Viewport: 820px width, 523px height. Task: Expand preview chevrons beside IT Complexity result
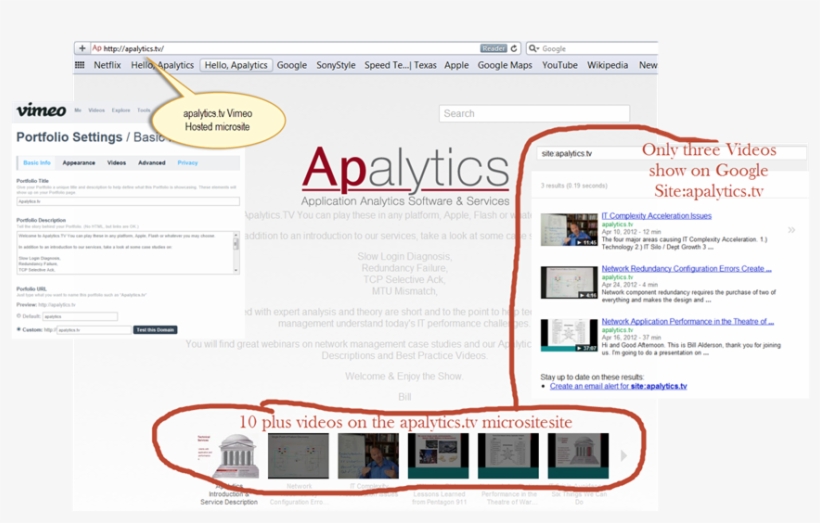(x=791, y=230)
